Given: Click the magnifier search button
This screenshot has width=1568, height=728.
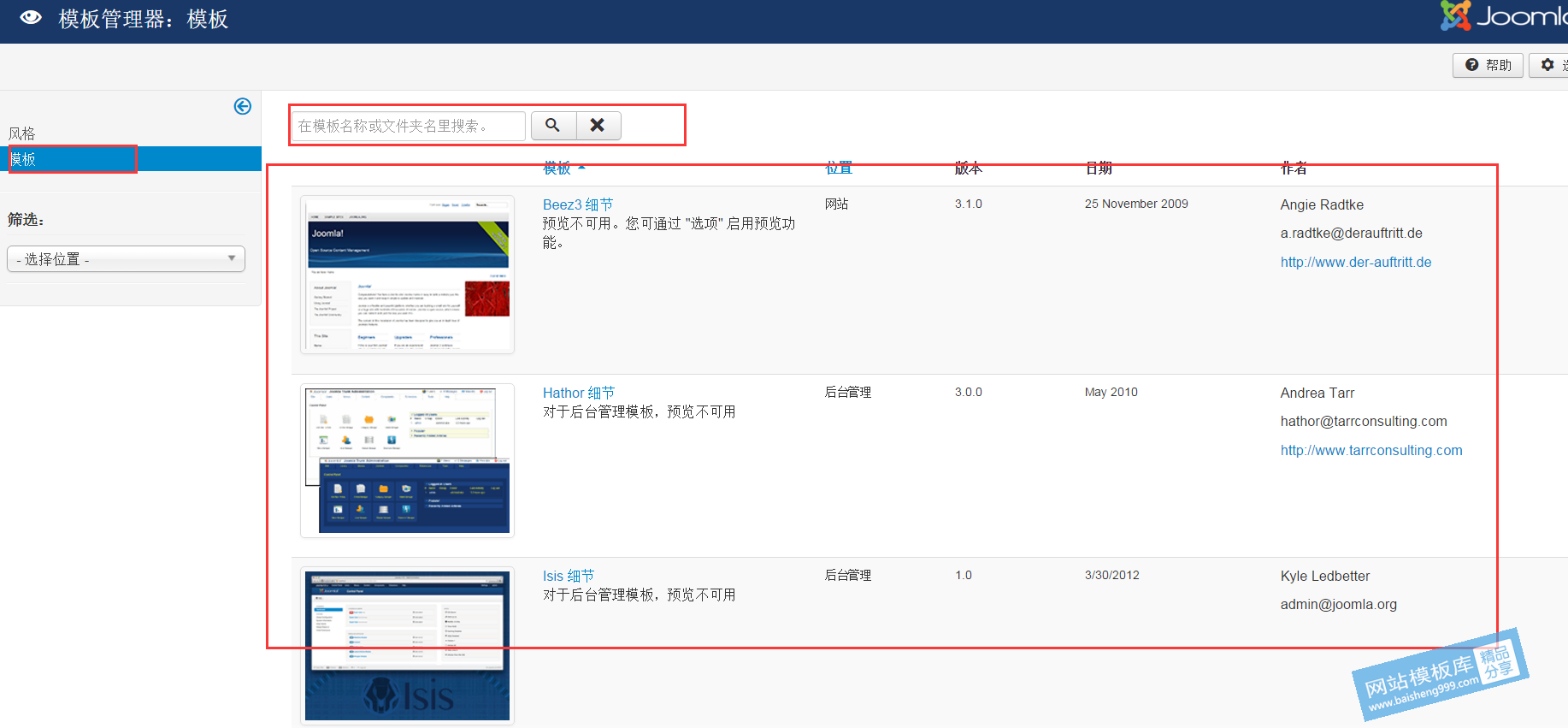Looking at the screenshot, I should pyautogui.click(x=553, y=126).
